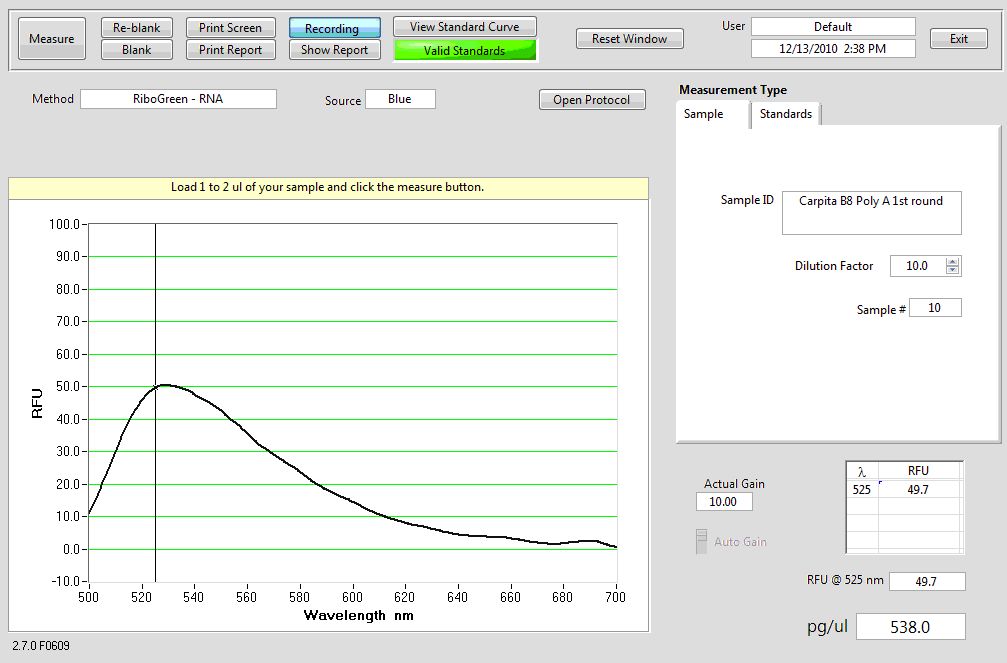Open Show Report
The height and width of the screenshot is (663, 1007).
335,50
